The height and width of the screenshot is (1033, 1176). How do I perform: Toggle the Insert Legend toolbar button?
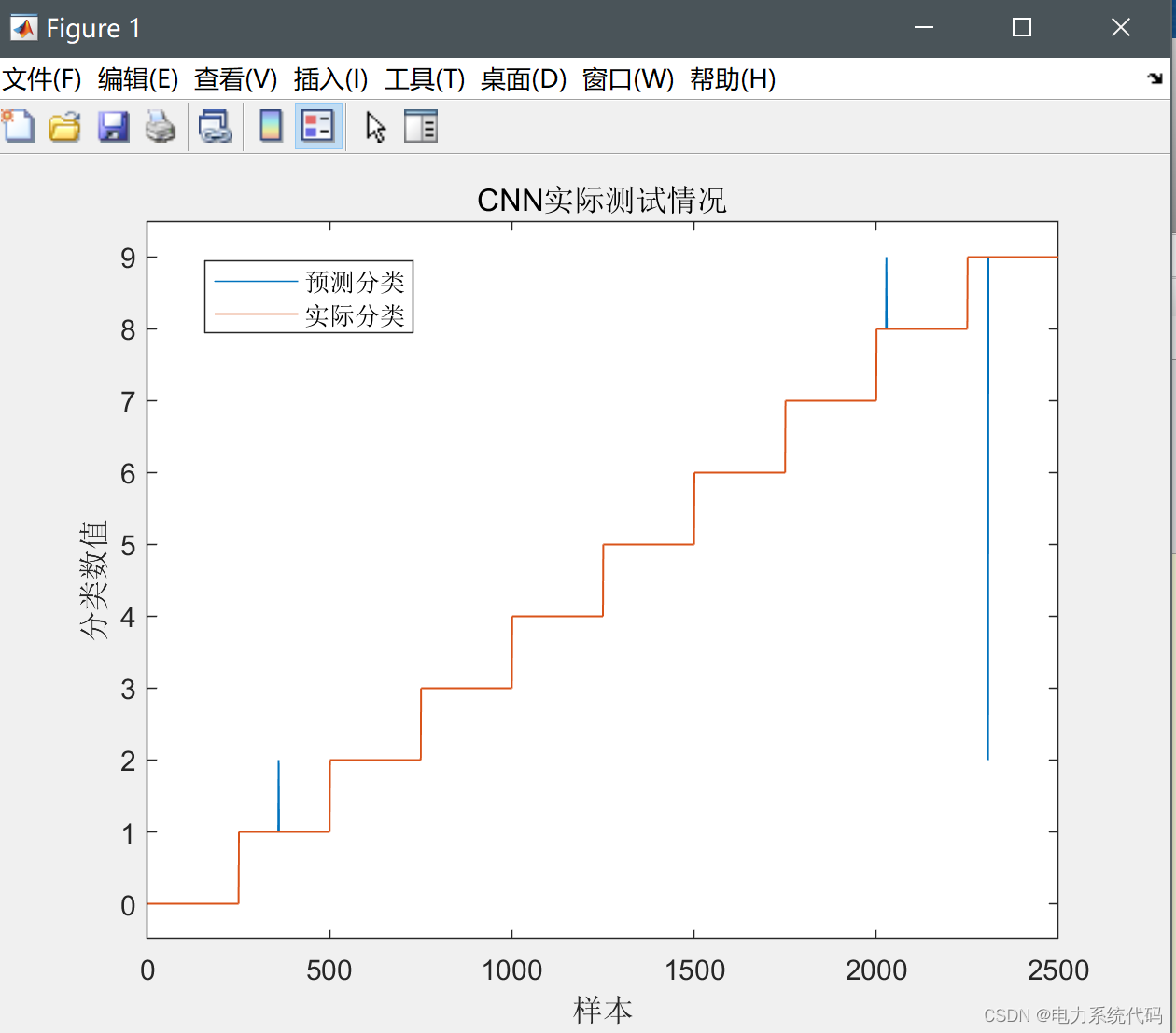pyautogui.click(x=318, y=126)
